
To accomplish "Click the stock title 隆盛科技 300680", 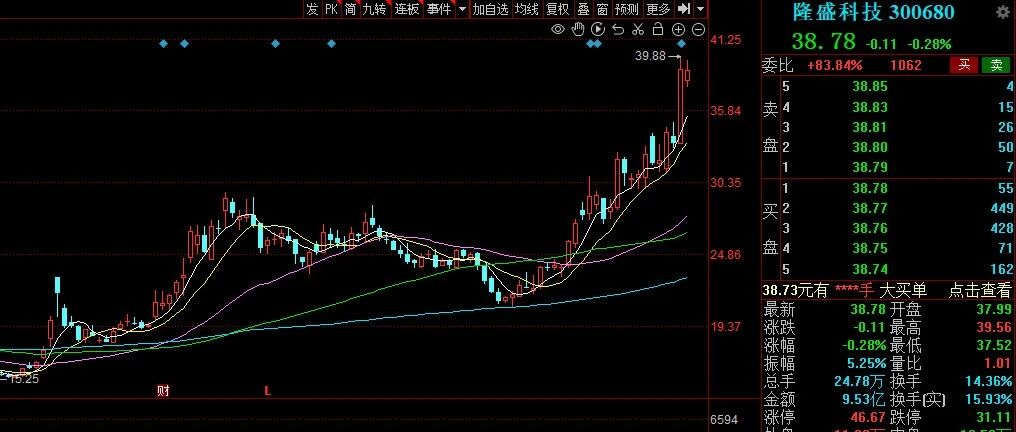I will click(x=873, y=12).
